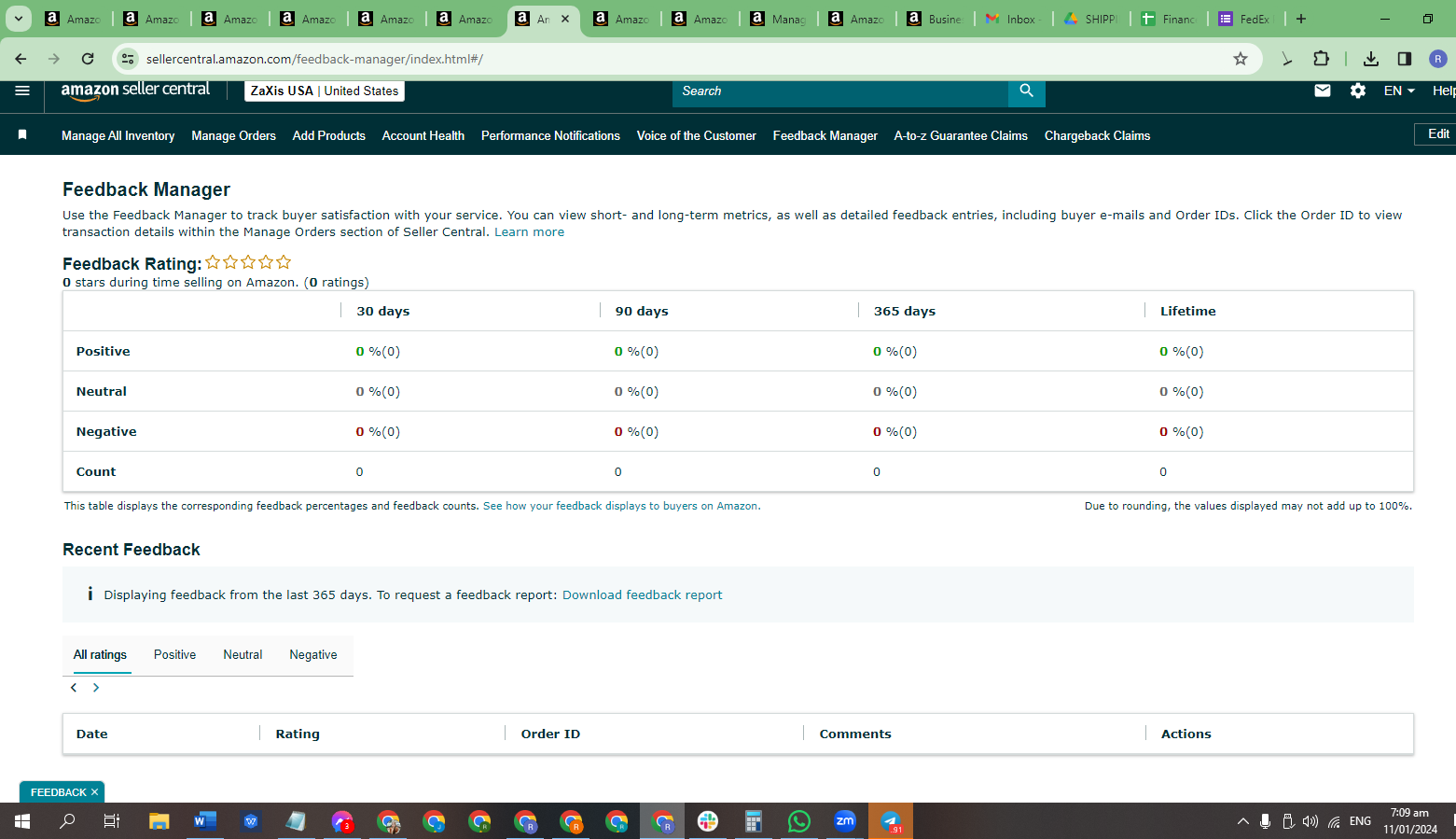This screenshot has width=1456, height=839.
Task: View site information icon in address bar
Action: (x=128, y=59)
